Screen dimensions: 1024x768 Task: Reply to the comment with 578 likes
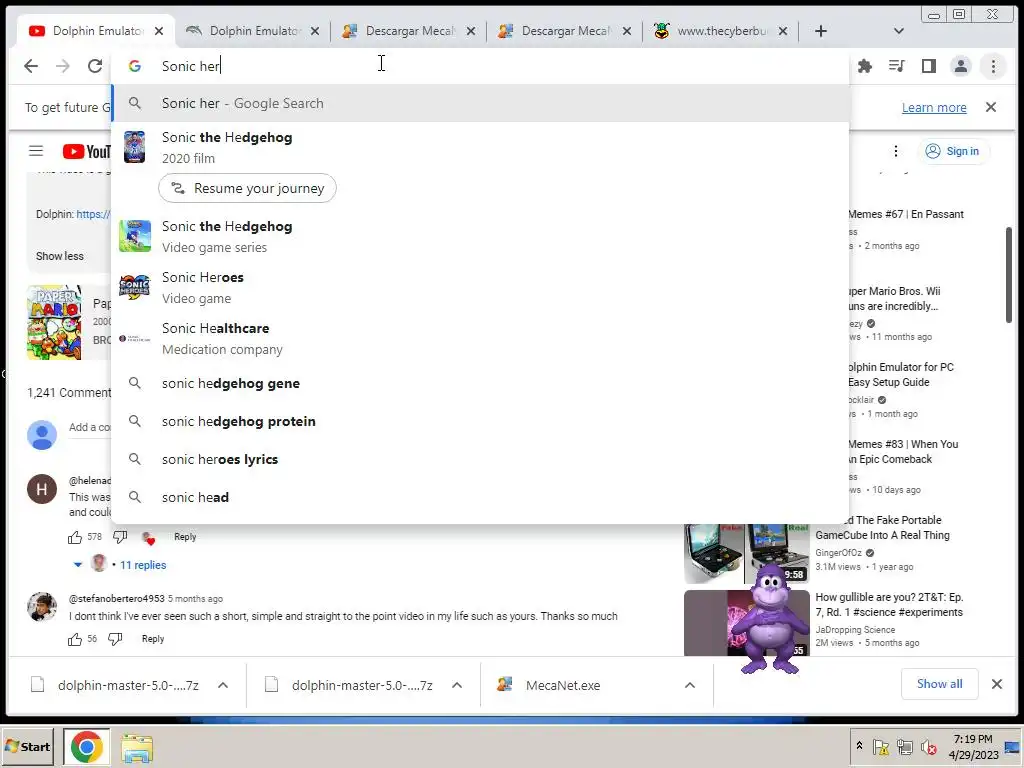(x=185, y=537)
